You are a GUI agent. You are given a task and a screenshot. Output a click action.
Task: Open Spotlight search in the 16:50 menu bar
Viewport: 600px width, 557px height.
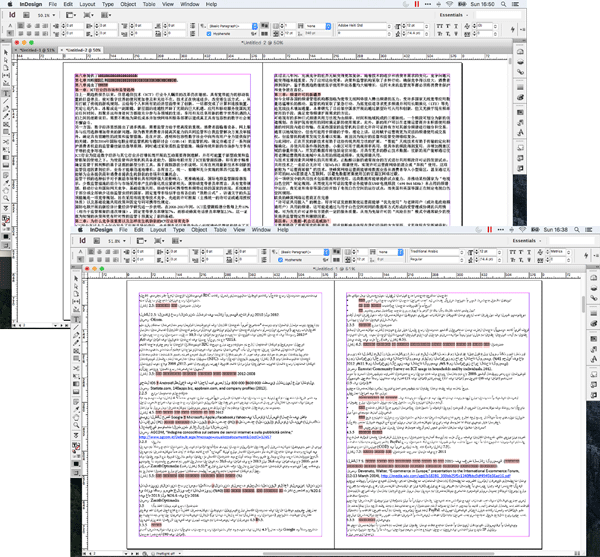click(503, 4)
